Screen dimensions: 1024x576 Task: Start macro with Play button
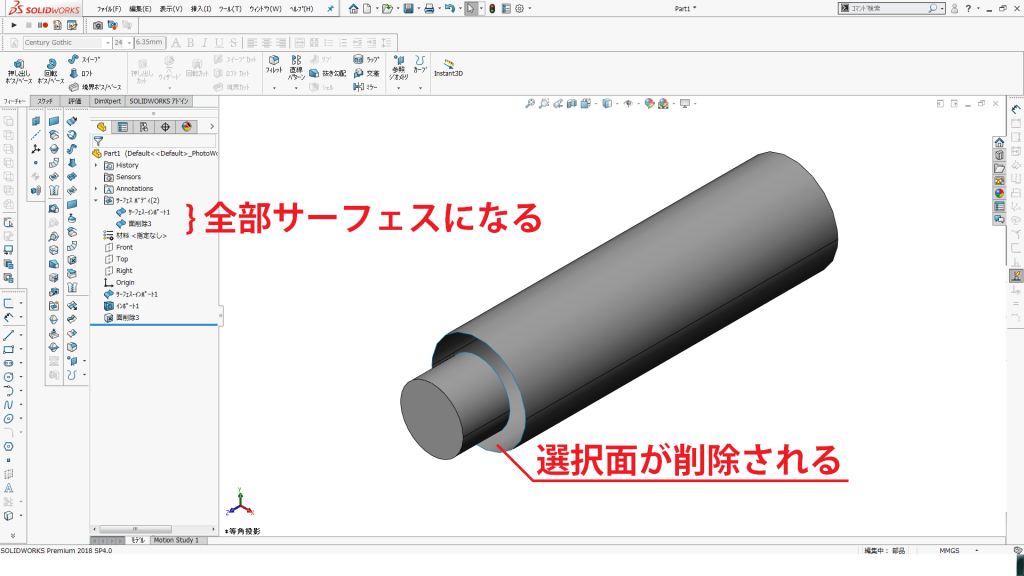[x=14, y=25]
